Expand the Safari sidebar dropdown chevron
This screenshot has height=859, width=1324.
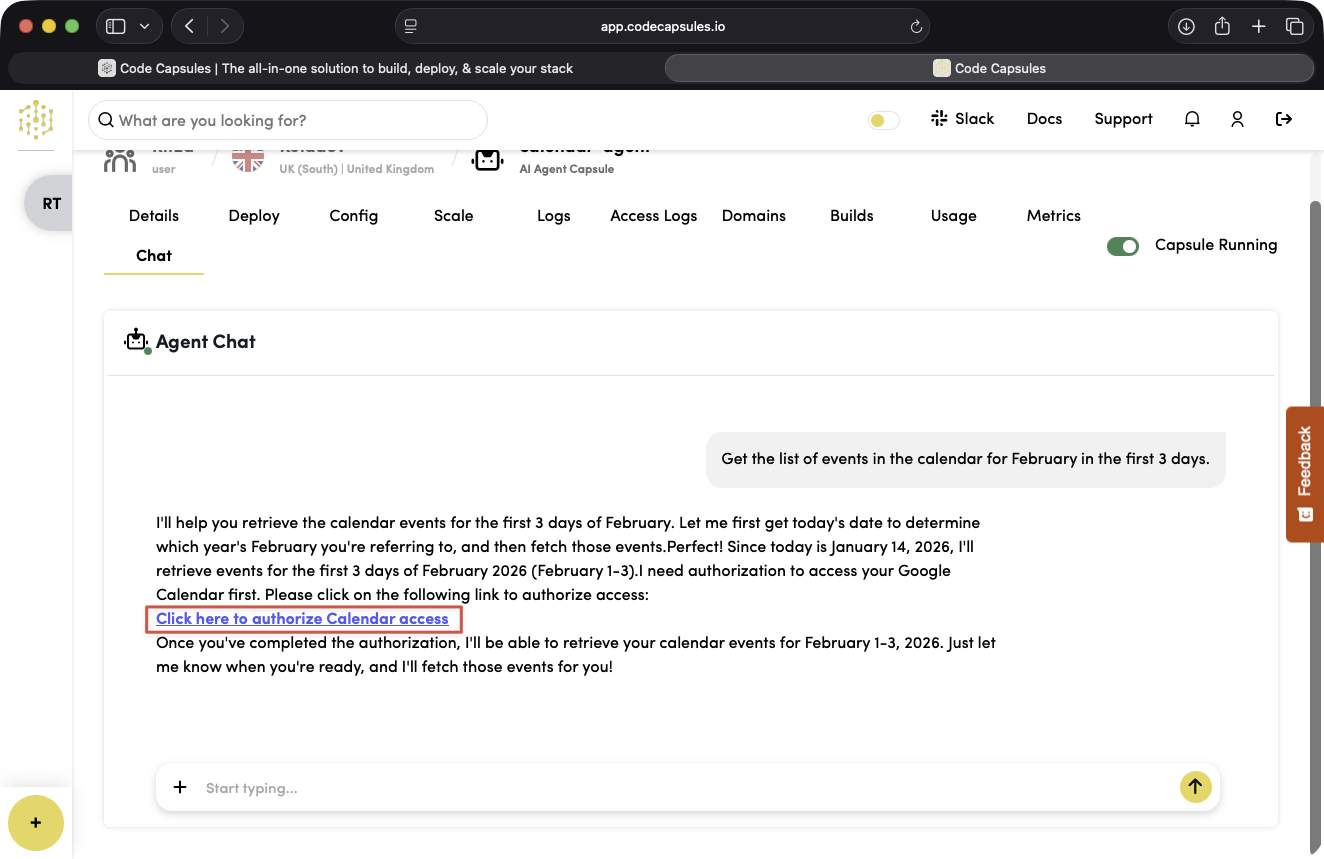[x=145, y=27]
